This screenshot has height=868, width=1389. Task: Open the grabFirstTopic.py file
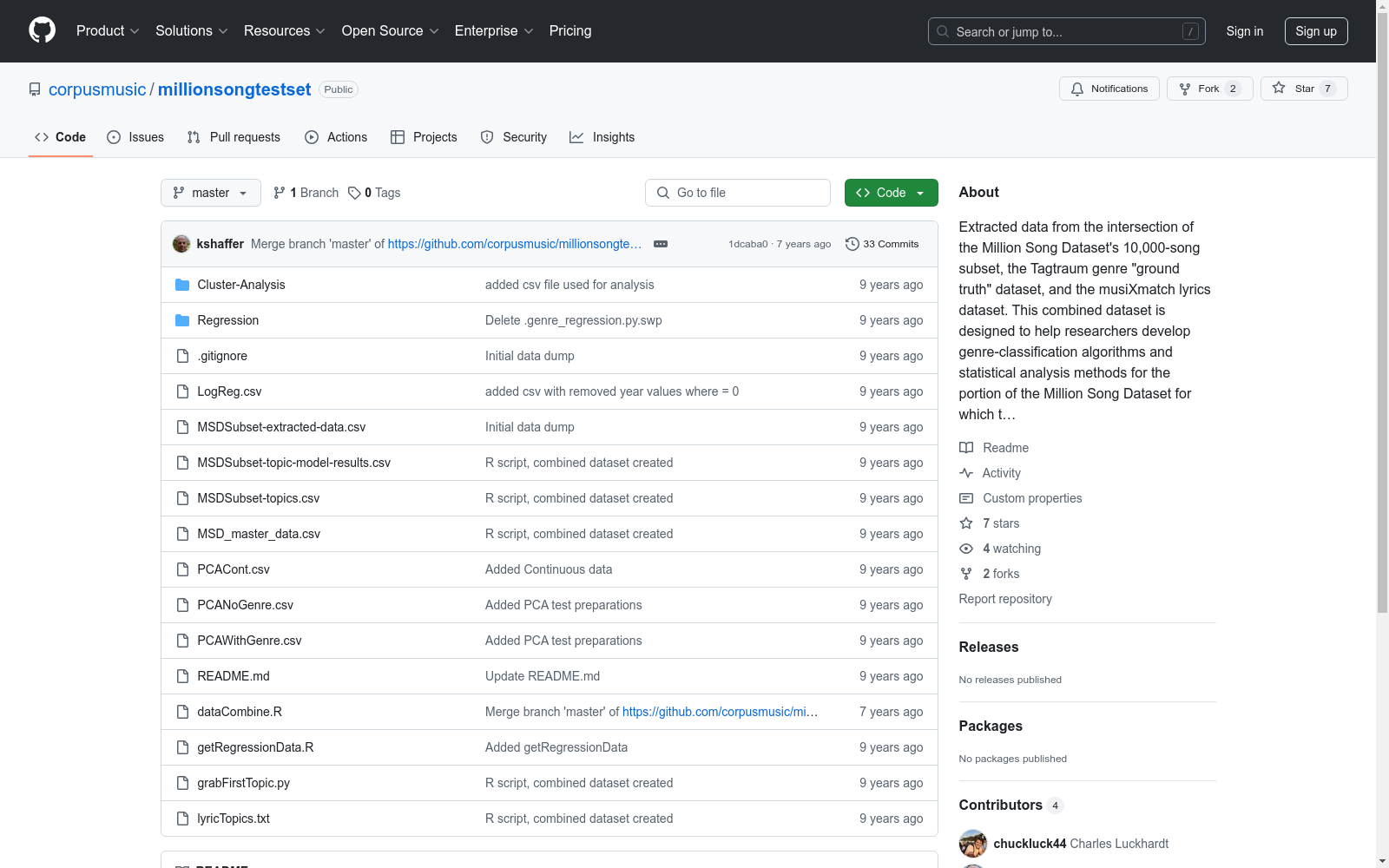point(243,783)
